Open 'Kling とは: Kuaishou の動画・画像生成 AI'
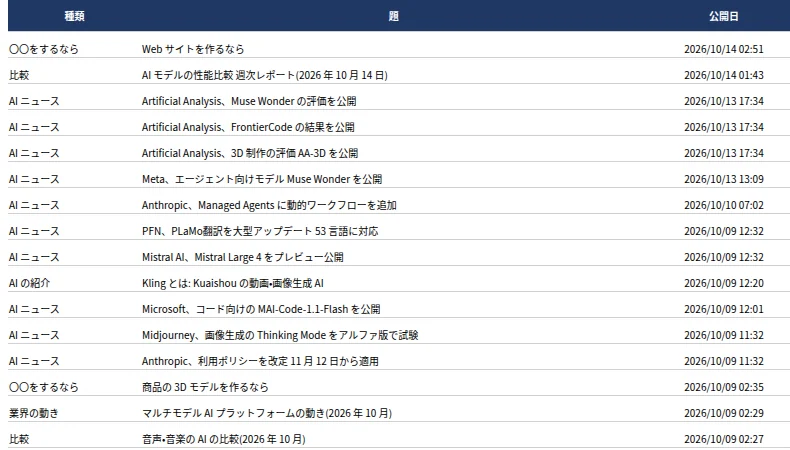 click(x=233, y=283)
